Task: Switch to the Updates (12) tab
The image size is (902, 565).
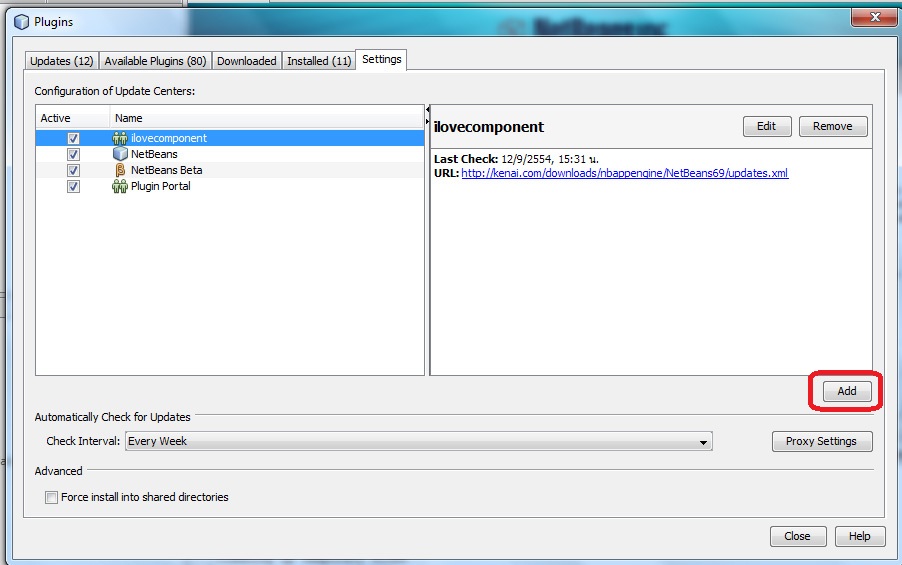Action: (x=62, y=61)
